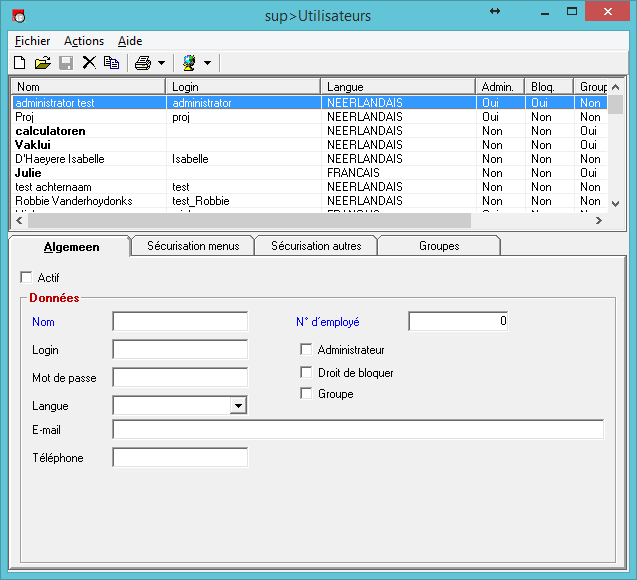Maximize the Utilisateurs window
Viewport: 637px width, 580px height.
coord(572,11)
